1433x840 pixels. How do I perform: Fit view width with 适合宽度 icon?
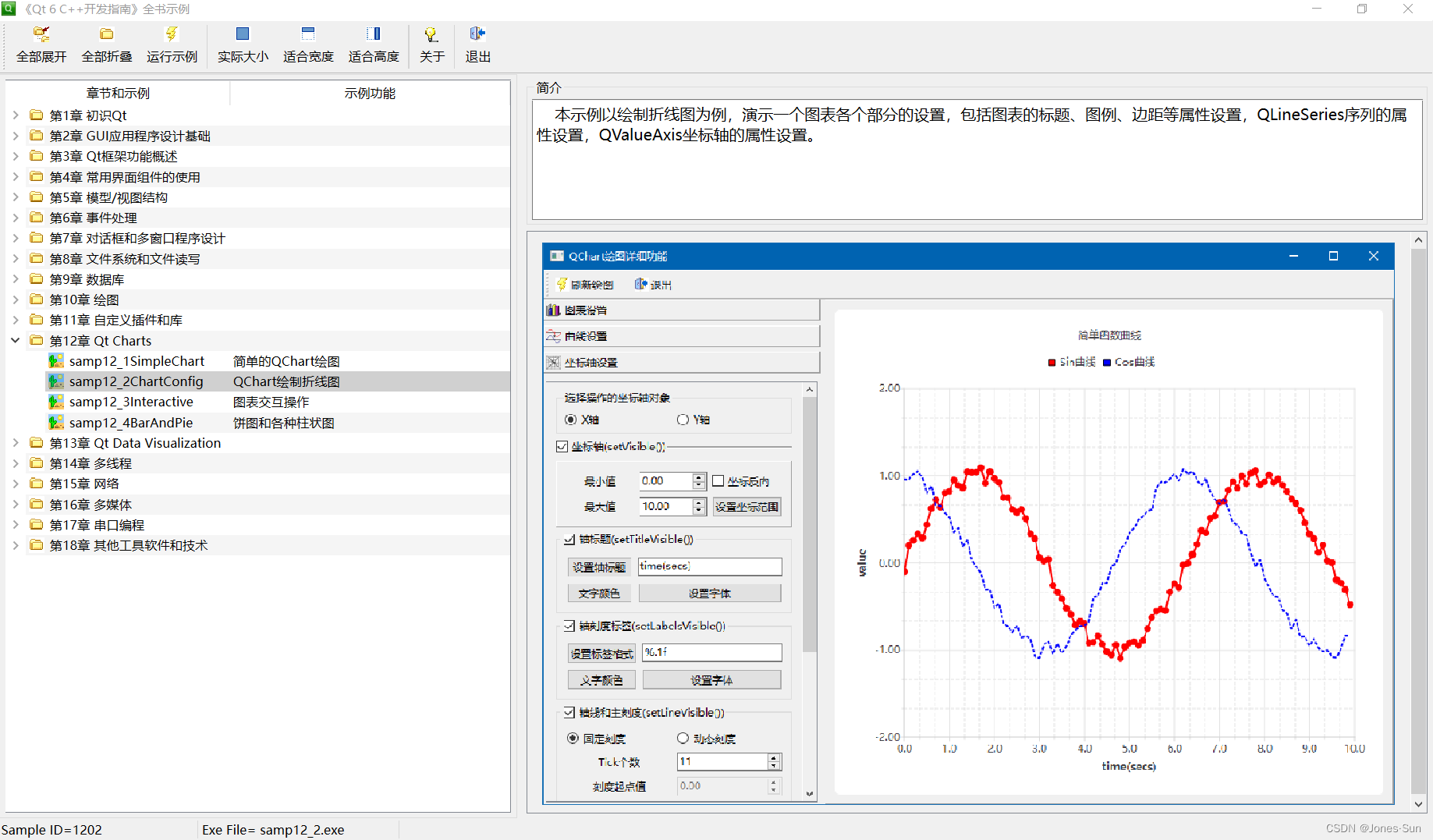pyautogui.click(x=308, y=34)
